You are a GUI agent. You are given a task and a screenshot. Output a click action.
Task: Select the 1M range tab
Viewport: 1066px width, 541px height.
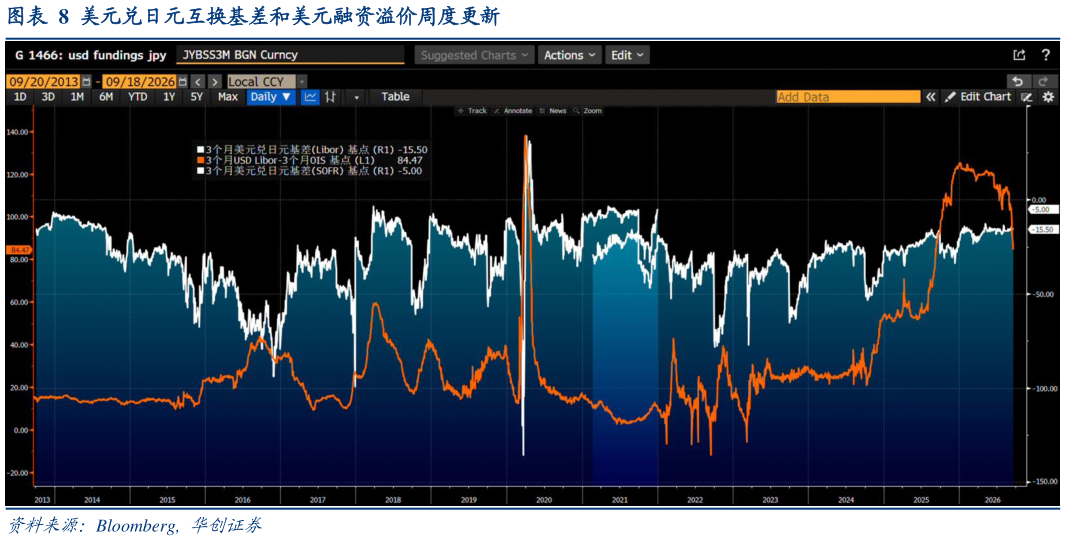pyautogui.click(x=77, y=97)
